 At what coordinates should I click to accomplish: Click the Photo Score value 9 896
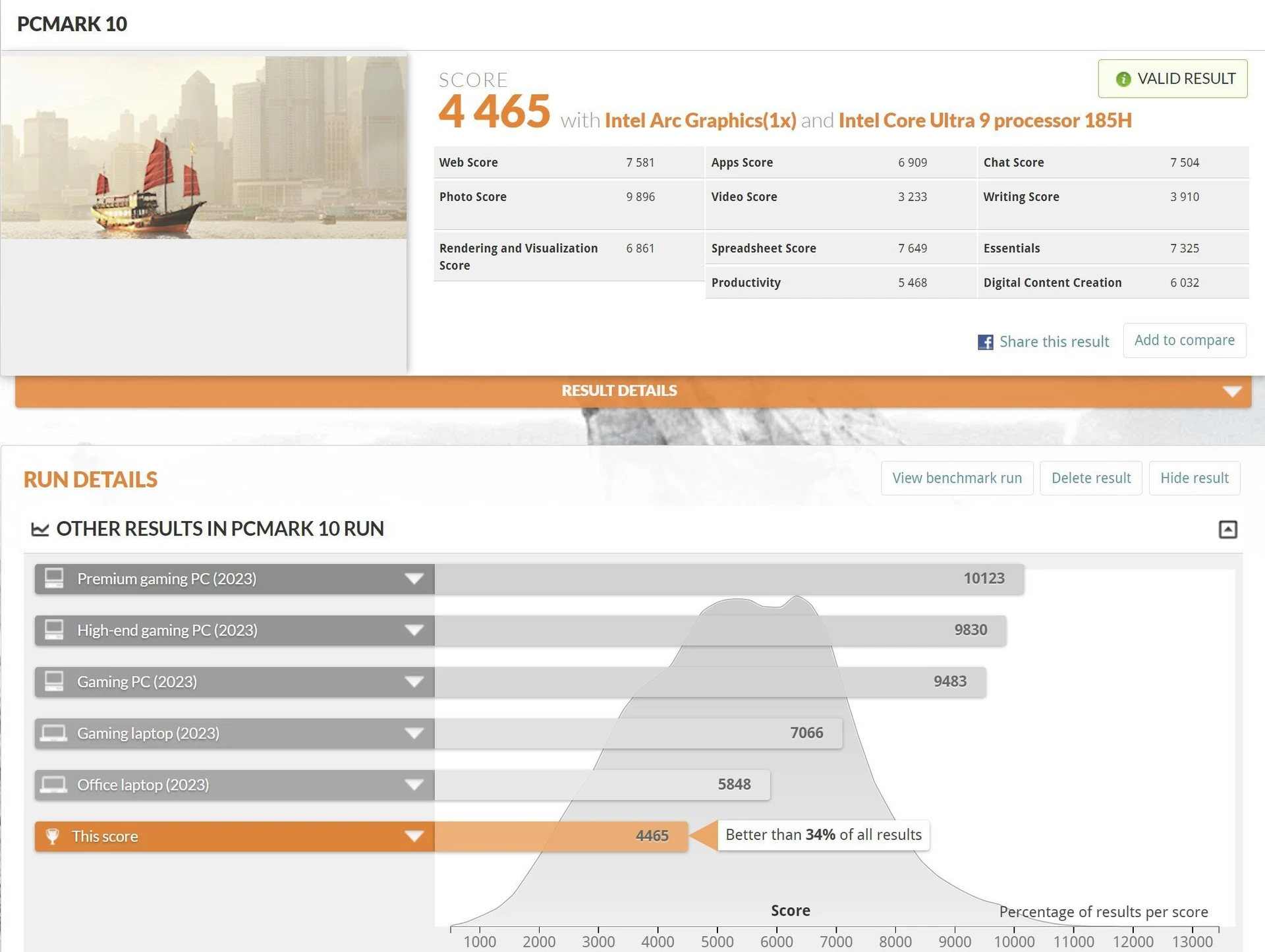click(x=640, y=197)
